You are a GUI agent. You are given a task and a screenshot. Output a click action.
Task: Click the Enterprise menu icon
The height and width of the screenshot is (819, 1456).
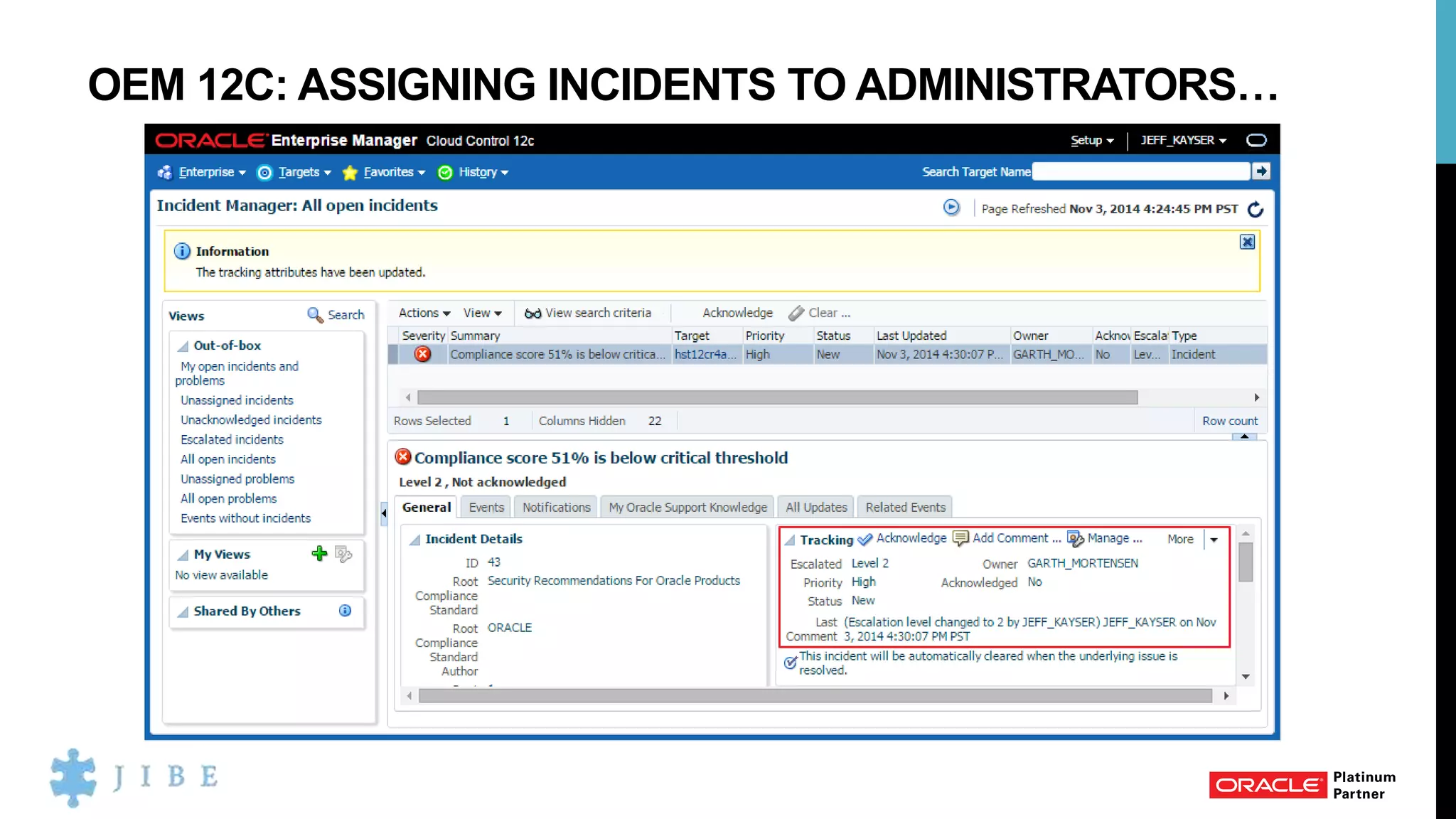(x=165, y=172)
